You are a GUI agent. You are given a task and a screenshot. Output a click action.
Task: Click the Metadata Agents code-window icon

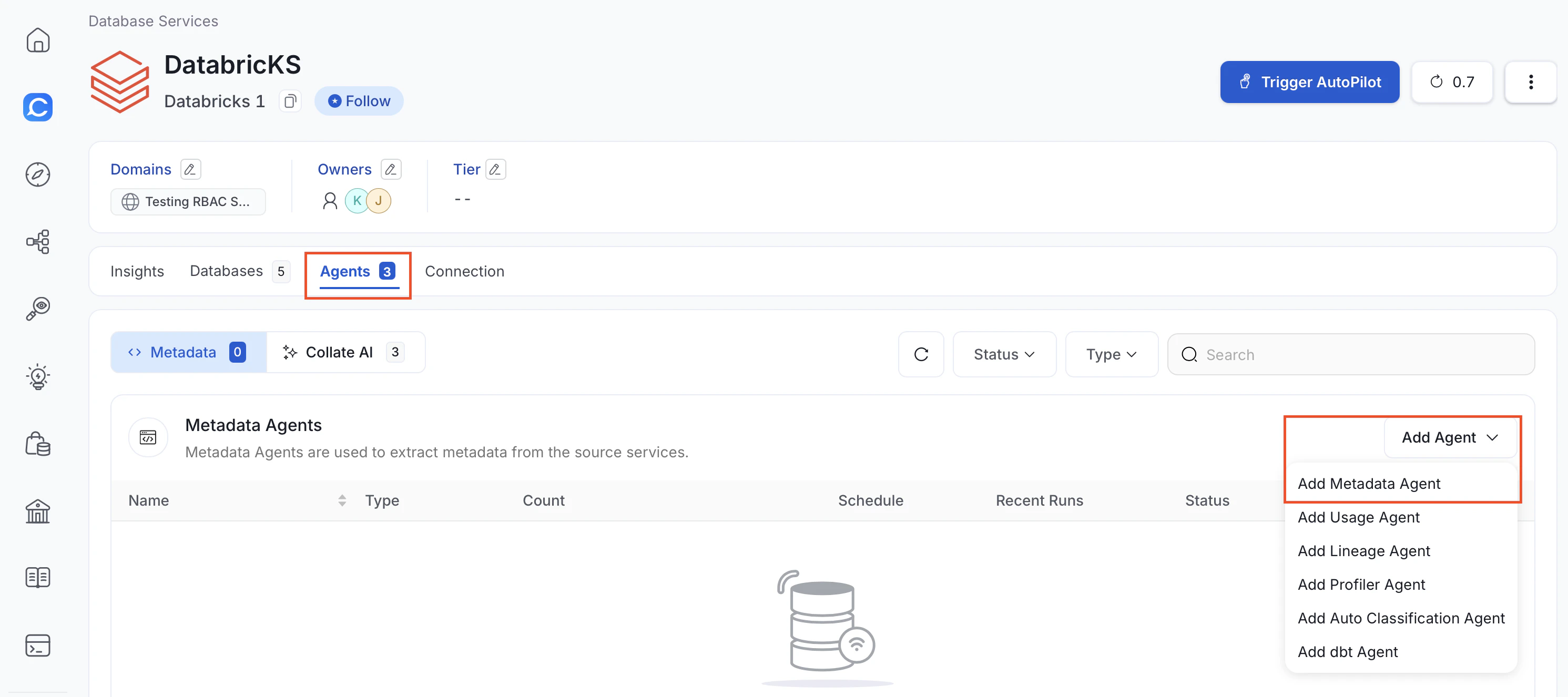pos(148,438)
